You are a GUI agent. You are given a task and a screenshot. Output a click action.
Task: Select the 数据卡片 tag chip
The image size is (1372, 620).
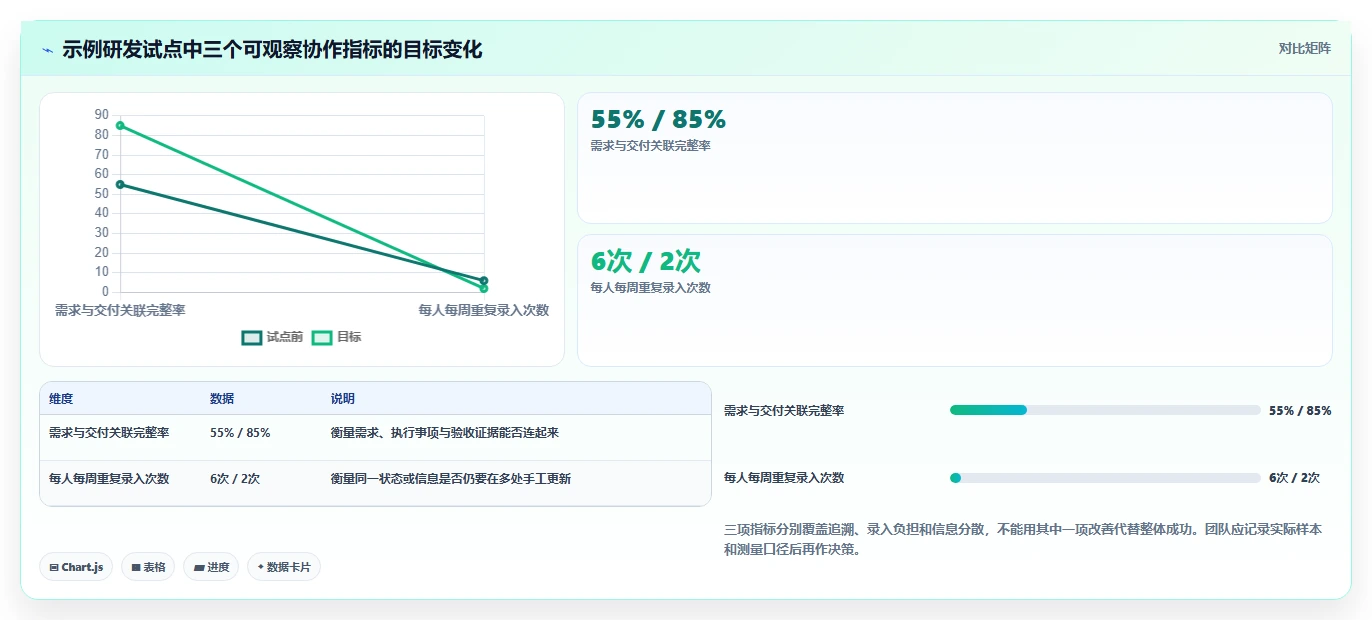tap(284, 567)
